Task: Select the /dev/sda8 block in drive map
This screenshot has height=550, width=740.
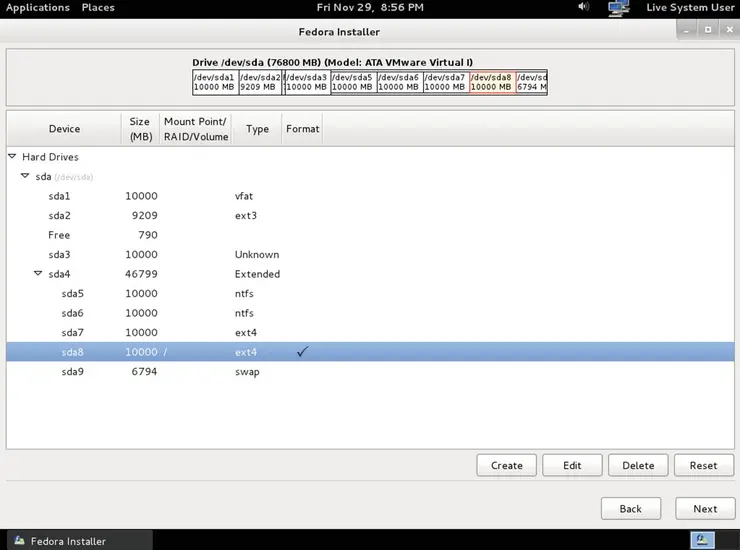Action: pyautogui.click(x=491, y=82)
